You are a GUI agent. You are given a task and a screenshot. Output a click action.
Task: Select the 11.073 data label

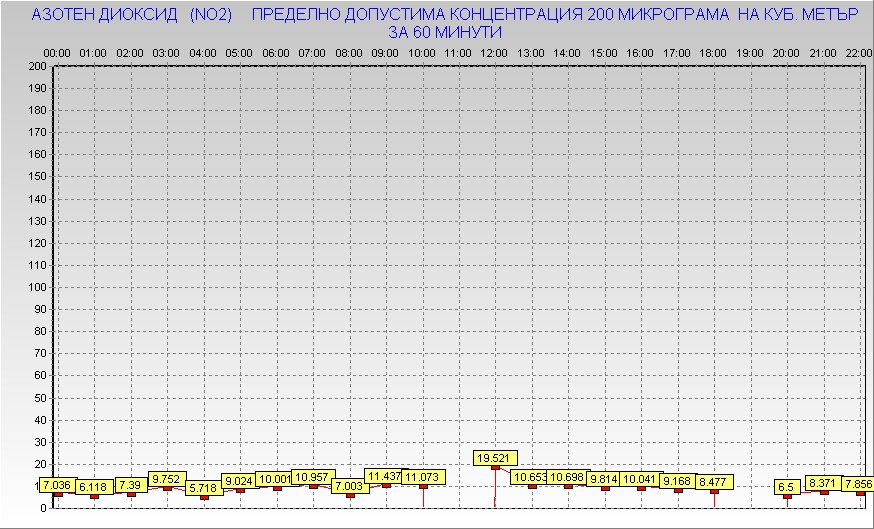(x=423, y=477)
